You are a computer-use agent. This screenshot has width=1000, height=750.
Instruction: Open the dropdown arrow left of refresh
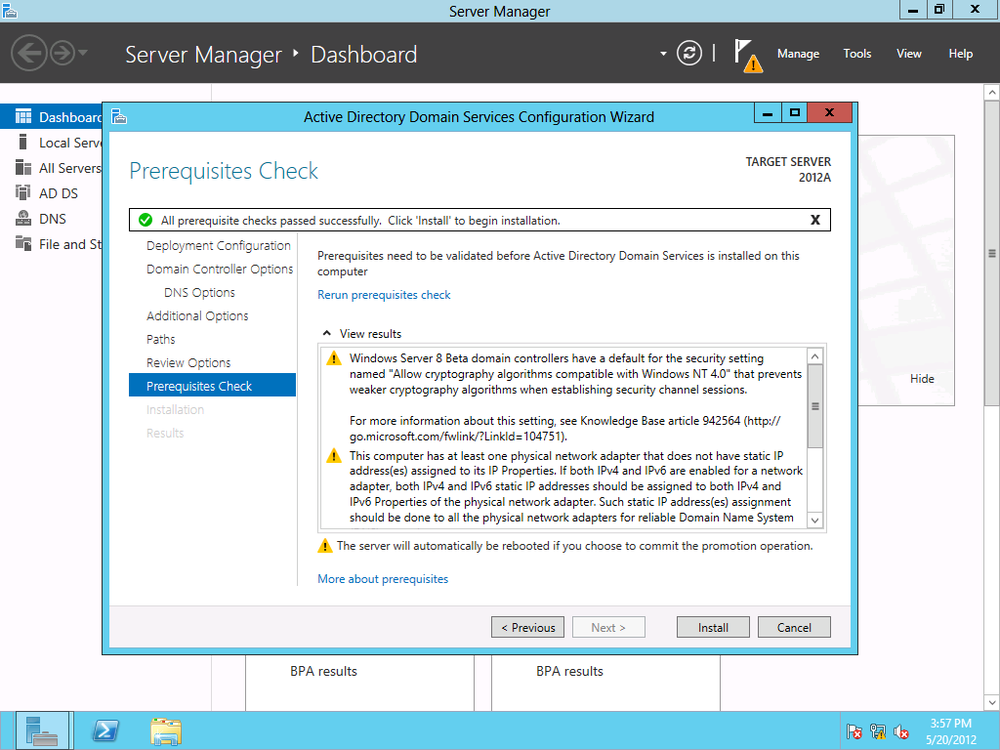pyautogui.click(x=663, y=54)
